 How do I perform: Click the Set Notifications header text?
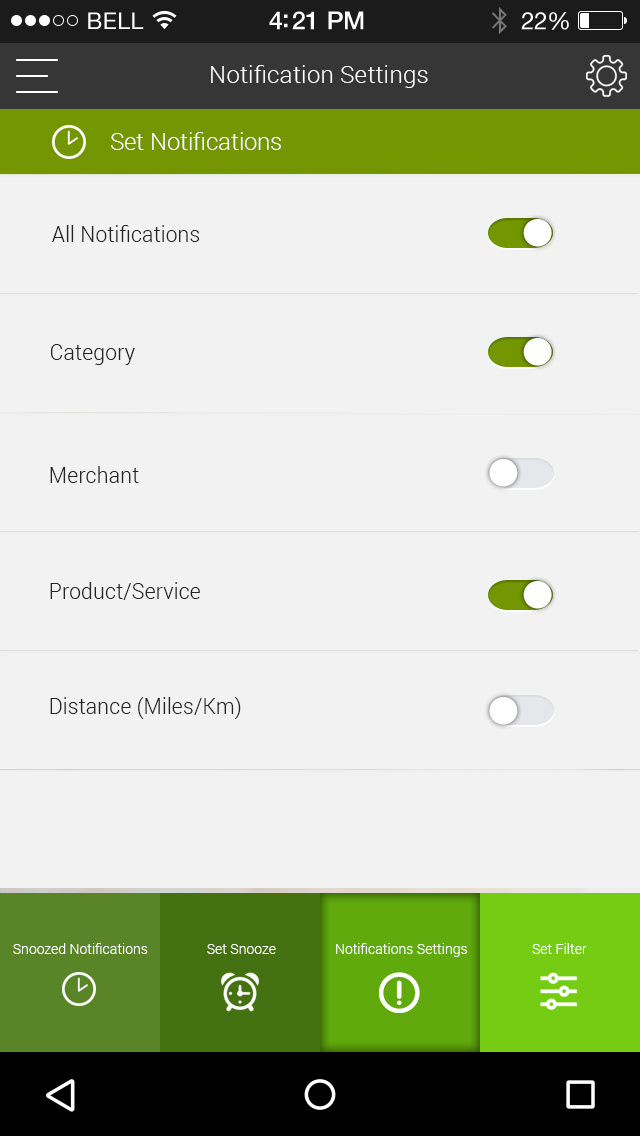tap(196, 142)
